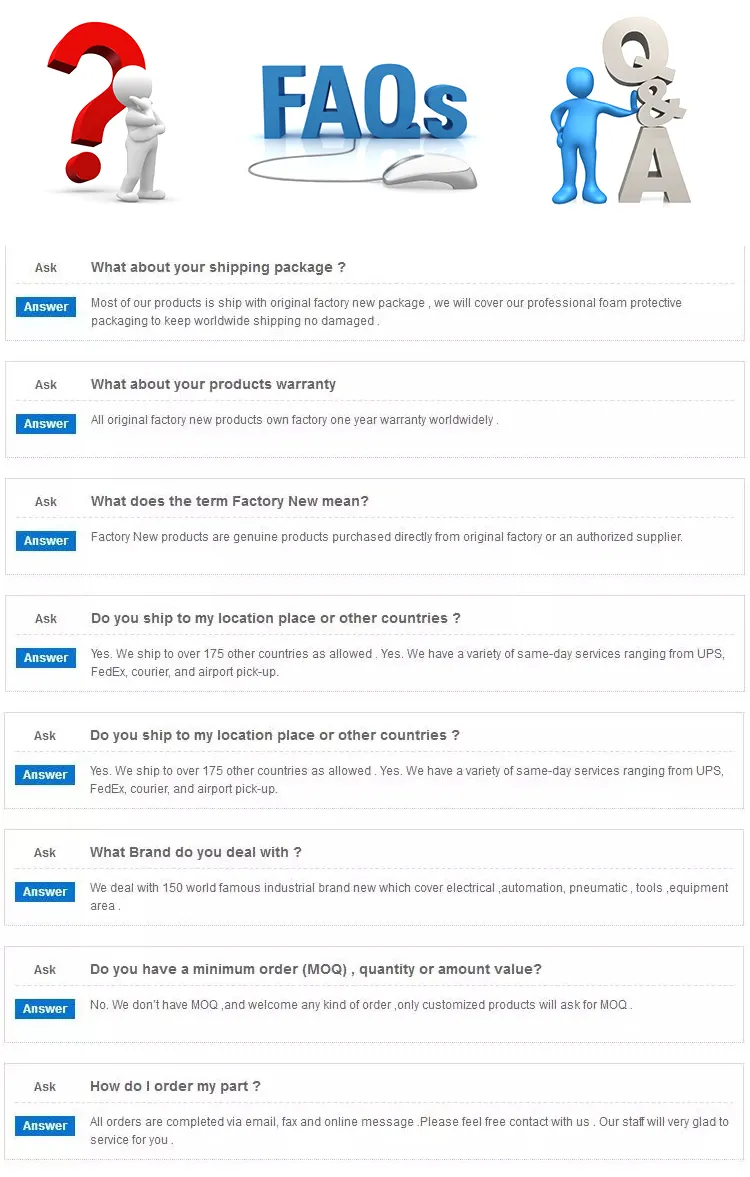
Task: Click Answer badge for shipping package question
Action: pos(46,307)
